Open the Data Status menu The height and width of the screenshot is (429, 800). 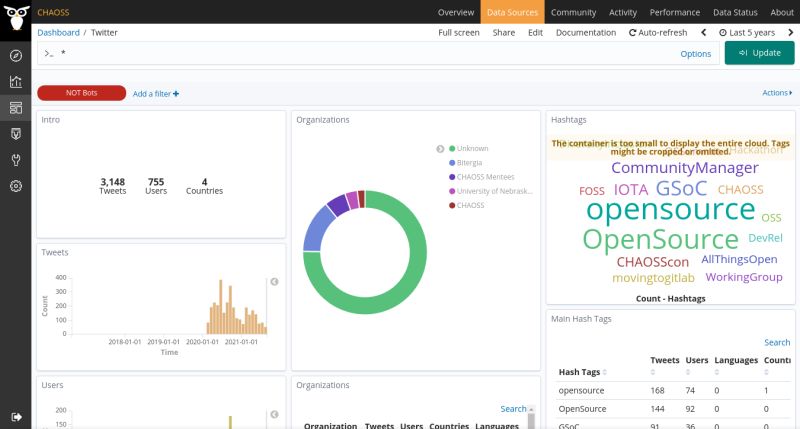pyautogui.click(x=735, y=12)
